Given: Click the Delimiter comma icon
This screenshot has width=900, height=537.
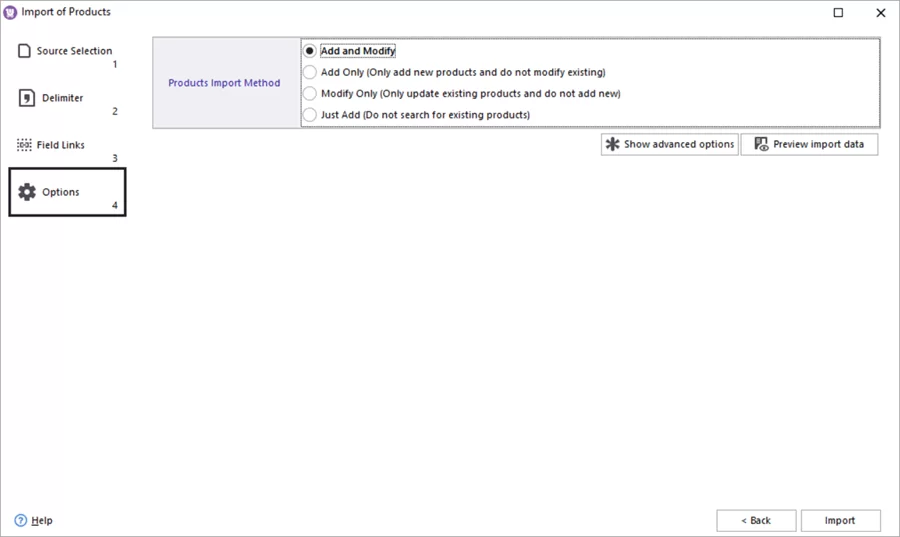Looking at the screenshot, I should pyautogui.click(x=27, y=98).
